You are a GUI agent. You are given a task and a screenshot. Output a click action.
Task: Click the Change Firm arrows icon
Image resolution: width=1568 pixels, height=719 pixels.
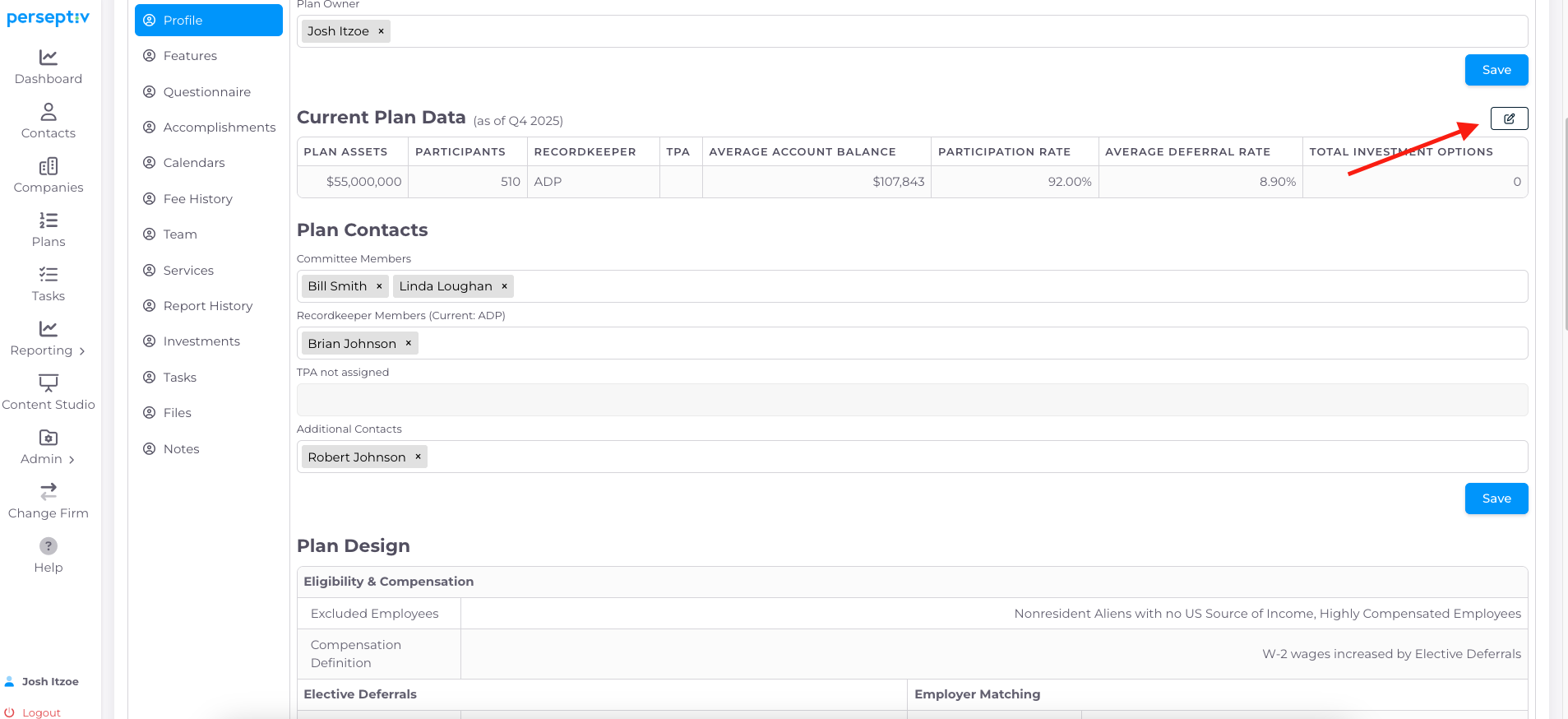(x=49, y=491)
